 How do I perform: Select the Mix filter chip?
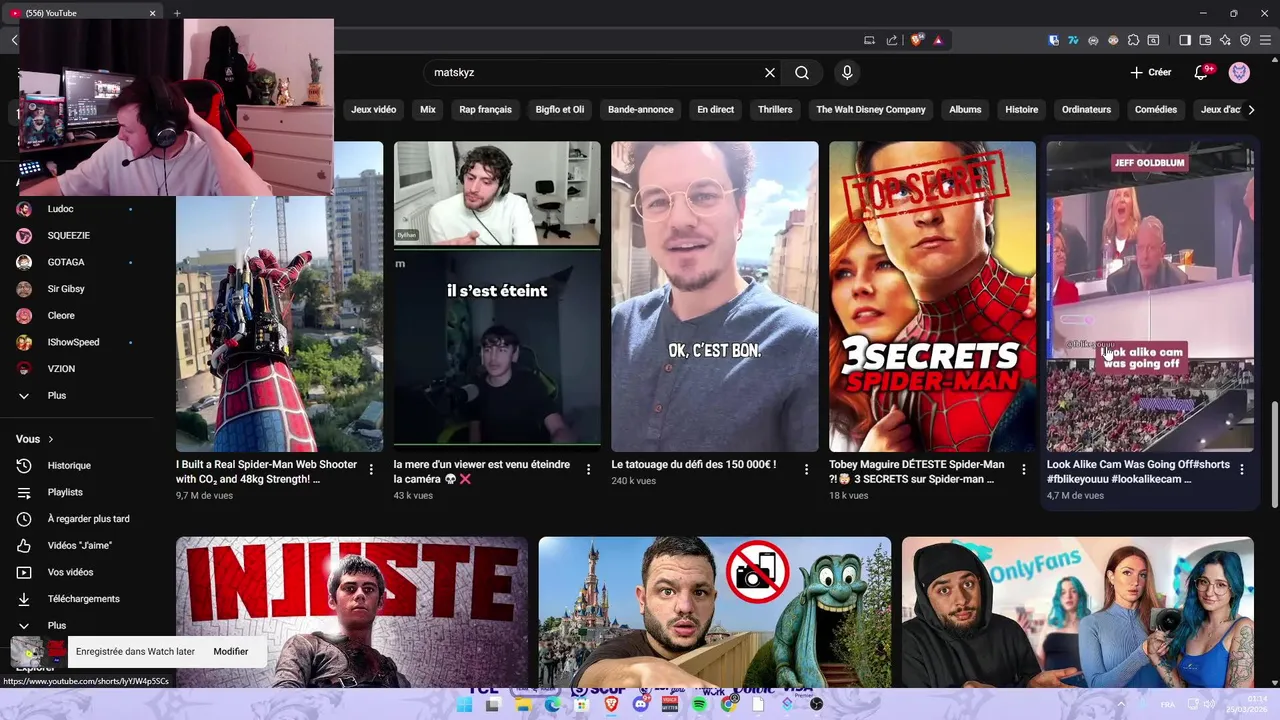[428, 109]
